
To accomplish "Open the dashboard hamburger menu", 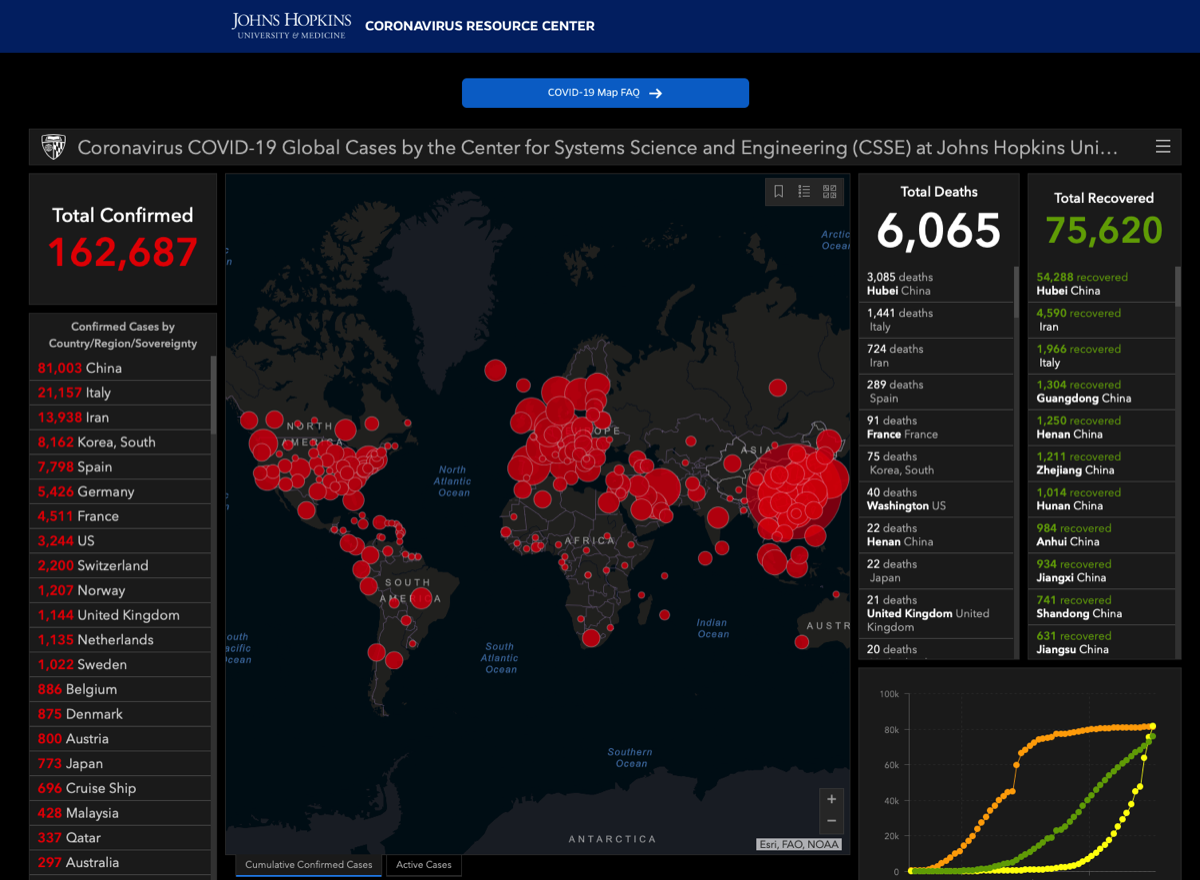I will [1163, 147].
